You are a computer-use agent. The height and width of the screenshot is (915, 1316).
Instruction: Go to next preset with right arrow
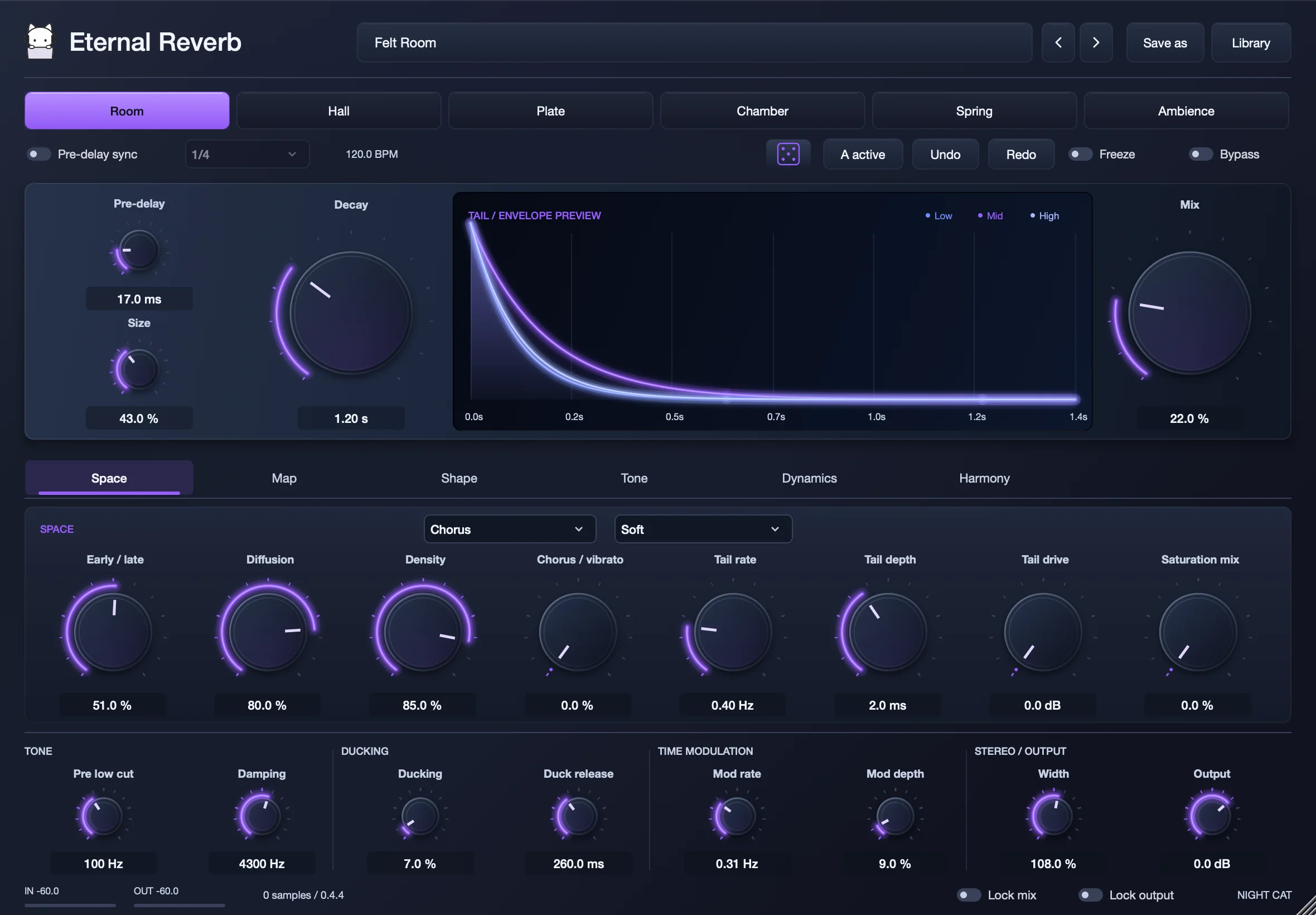coord(1095,42)
